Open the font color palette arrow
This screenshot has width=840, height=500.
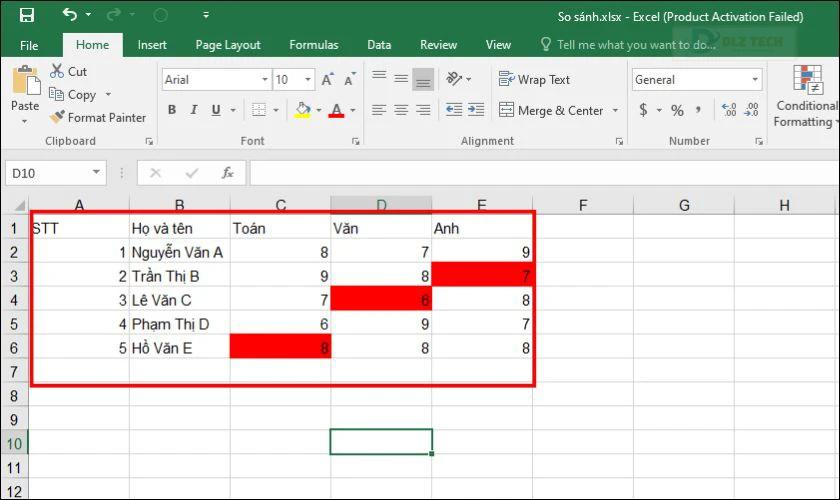[353, 110]
